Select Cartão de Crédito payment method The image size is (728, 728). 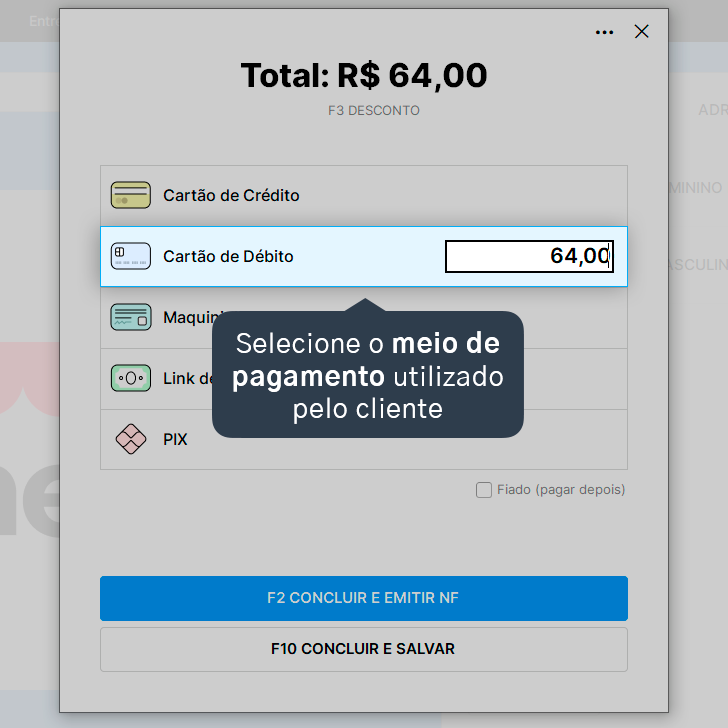pos(364,195)
